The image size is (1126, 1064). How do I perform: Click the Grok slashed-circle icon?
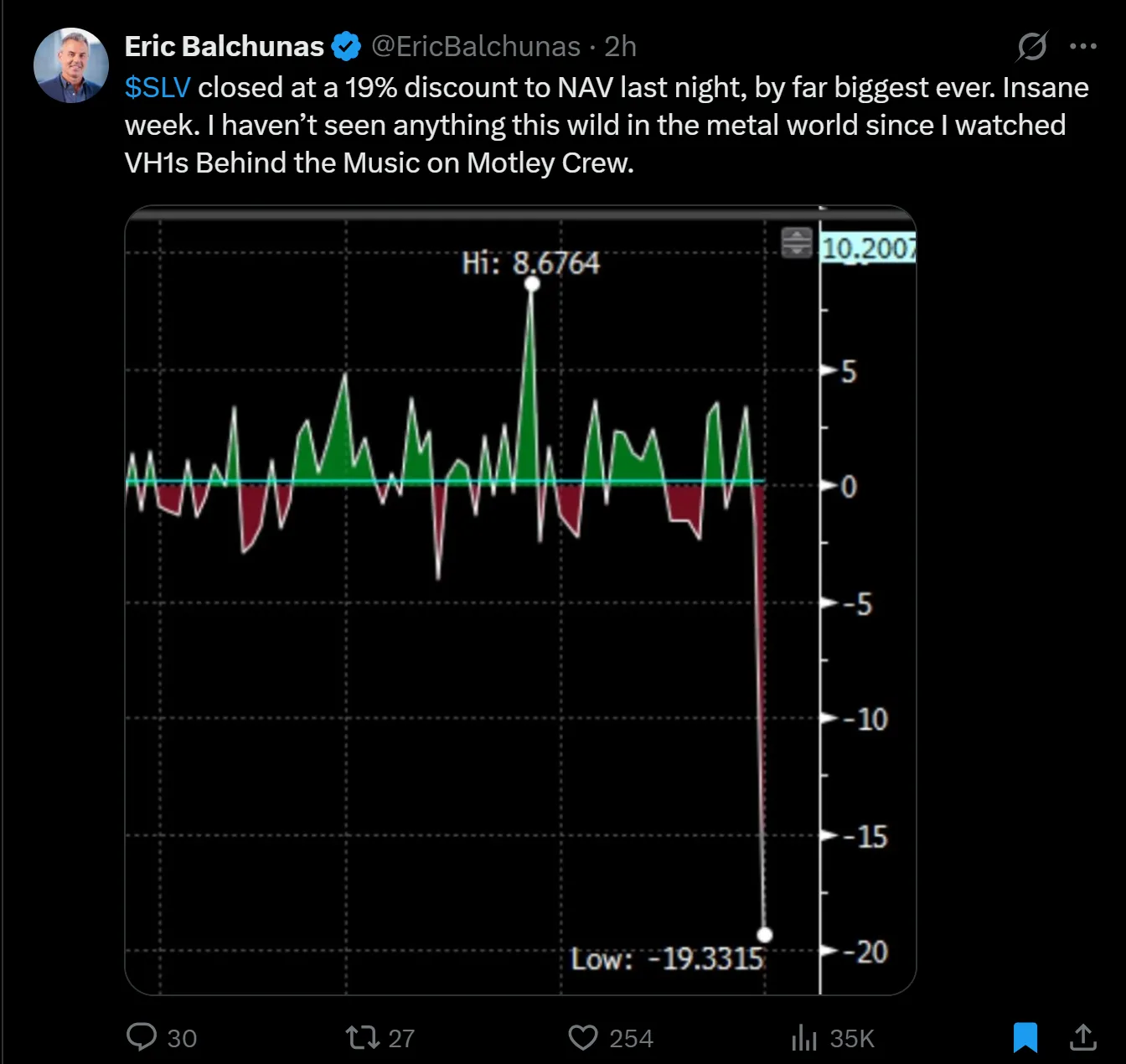pos(1031,47)
